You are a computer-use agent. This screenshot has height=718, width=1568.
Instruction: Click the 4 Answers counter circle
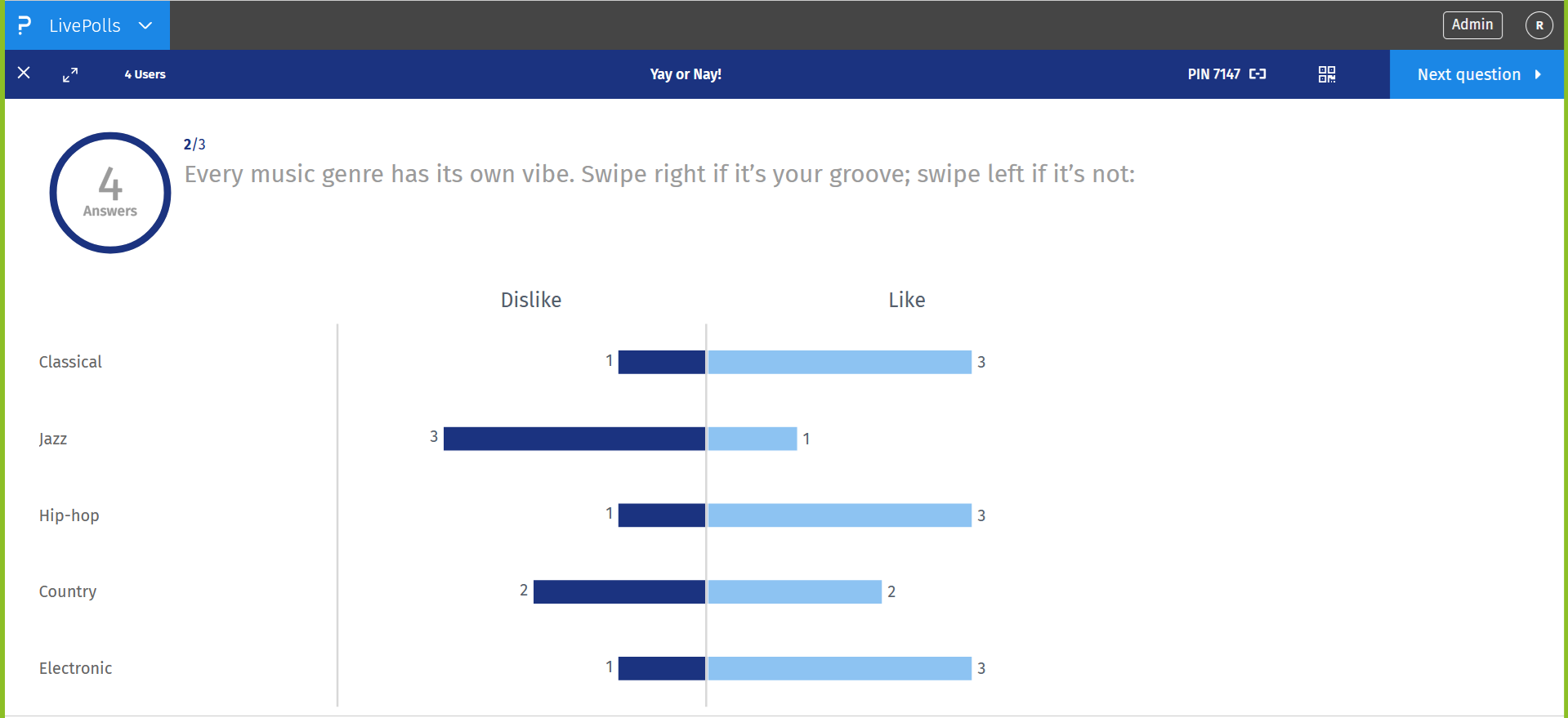point(109,193)
